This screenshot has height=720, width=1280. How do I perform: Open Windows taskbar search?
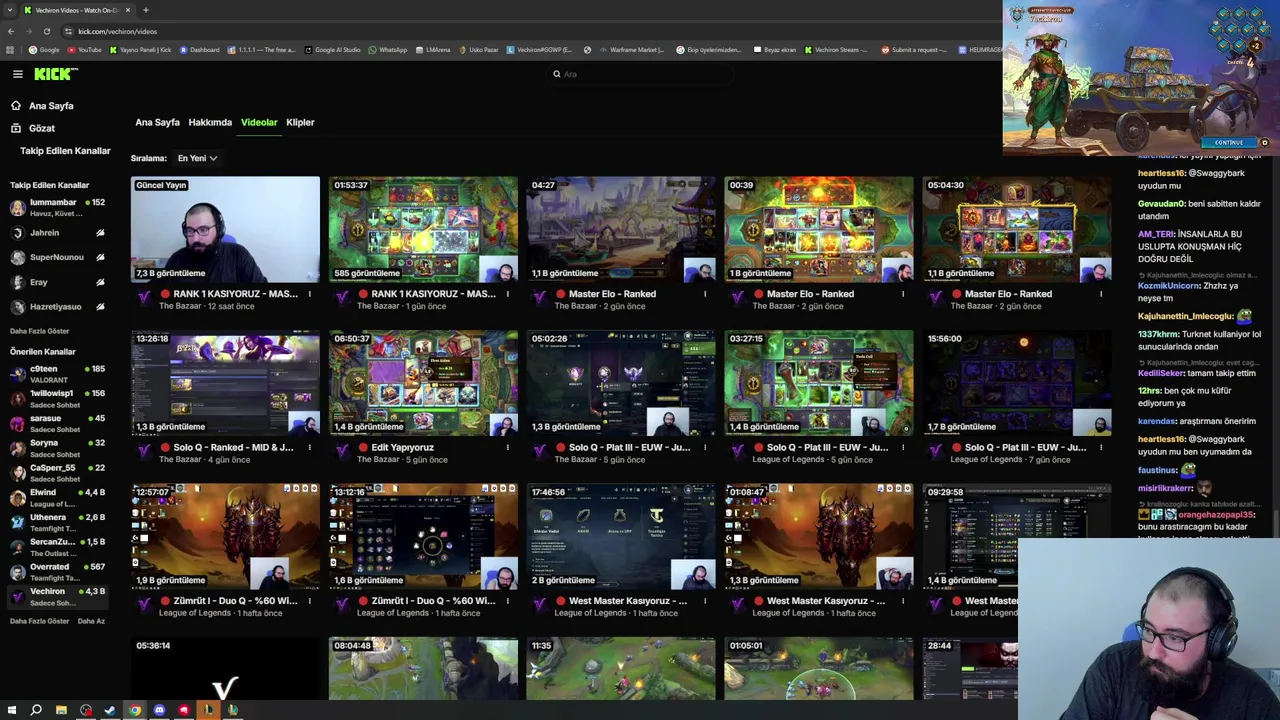point(36,710)
